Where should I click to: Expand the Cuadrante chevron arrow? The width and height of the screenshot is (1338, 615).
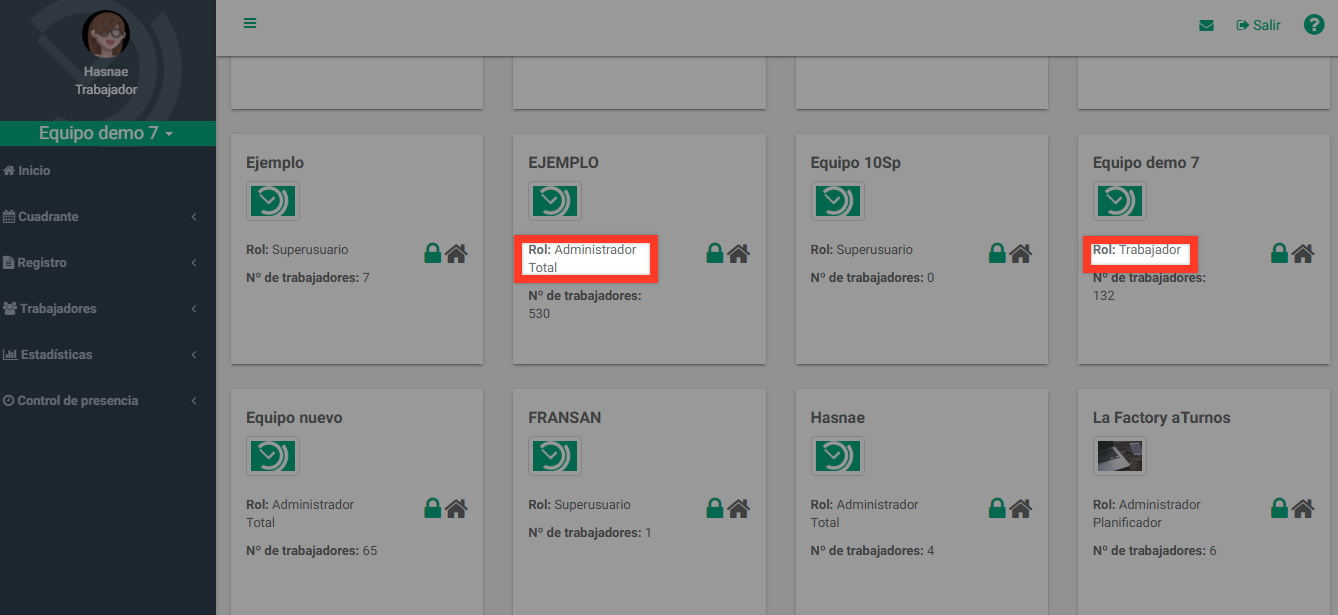click(194, 217)
